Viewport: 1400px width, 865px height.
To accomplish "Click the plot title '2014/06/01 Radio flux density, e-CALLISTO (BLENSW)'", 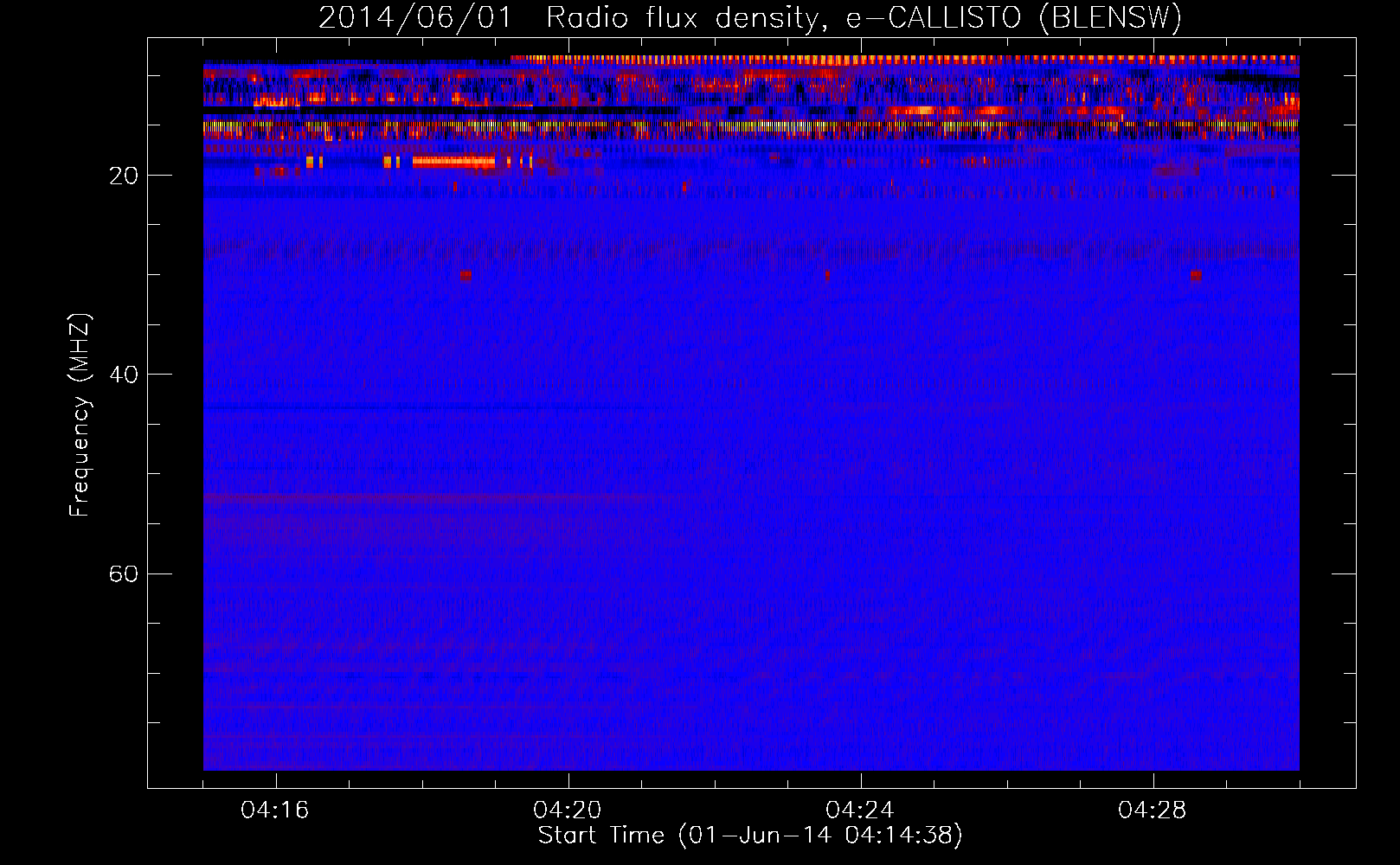I will [750, 17].
